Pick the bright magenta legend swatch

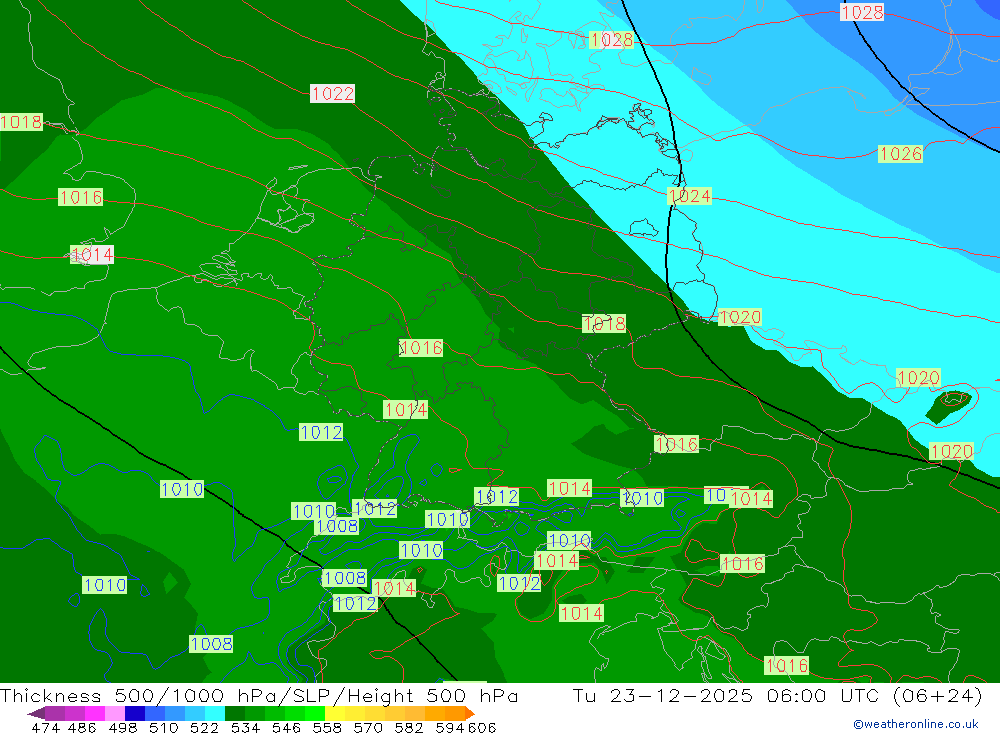point(94,713)
